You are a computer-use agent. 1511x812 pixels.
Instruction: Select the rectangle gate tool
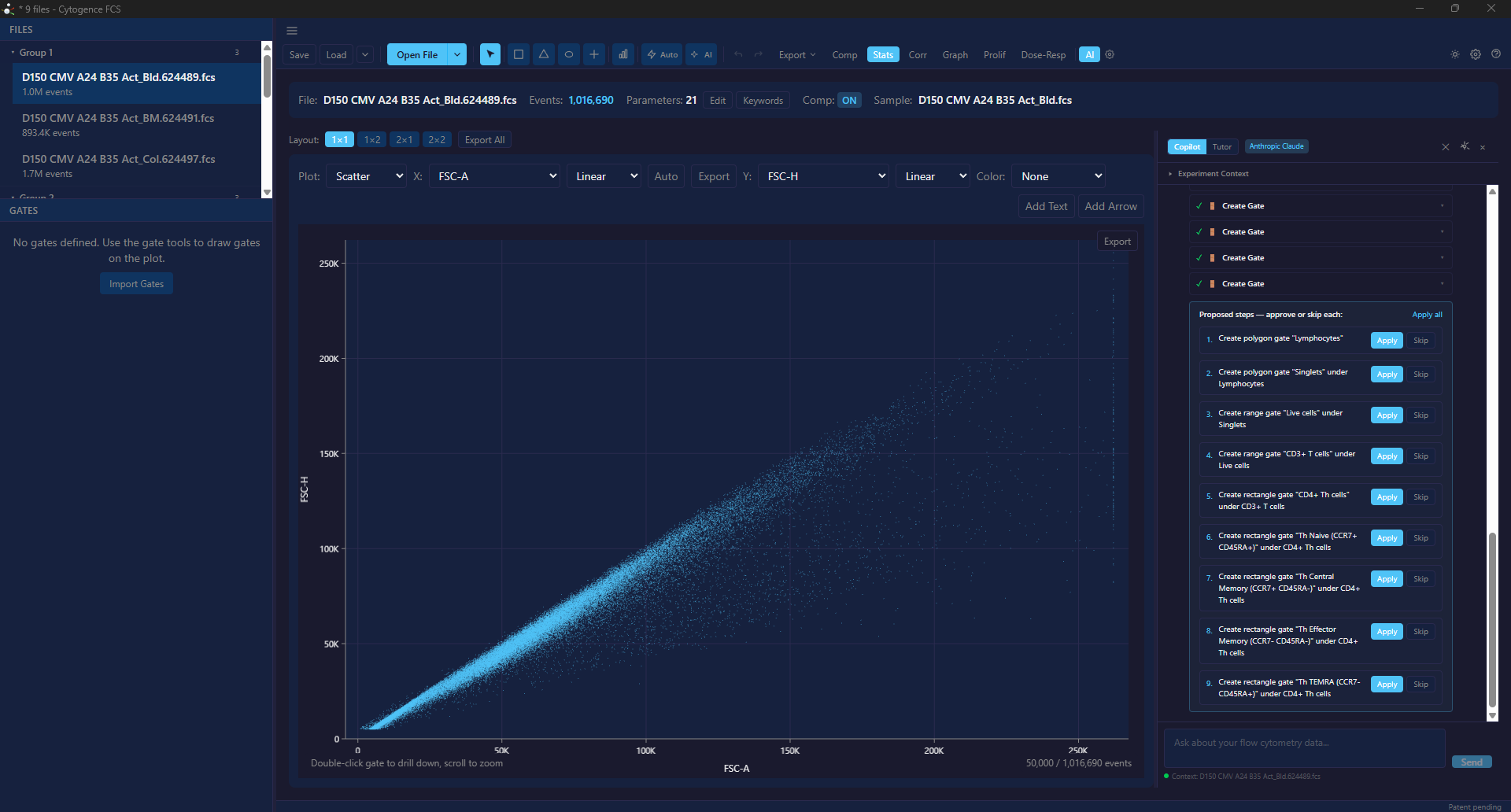[518, 54]
